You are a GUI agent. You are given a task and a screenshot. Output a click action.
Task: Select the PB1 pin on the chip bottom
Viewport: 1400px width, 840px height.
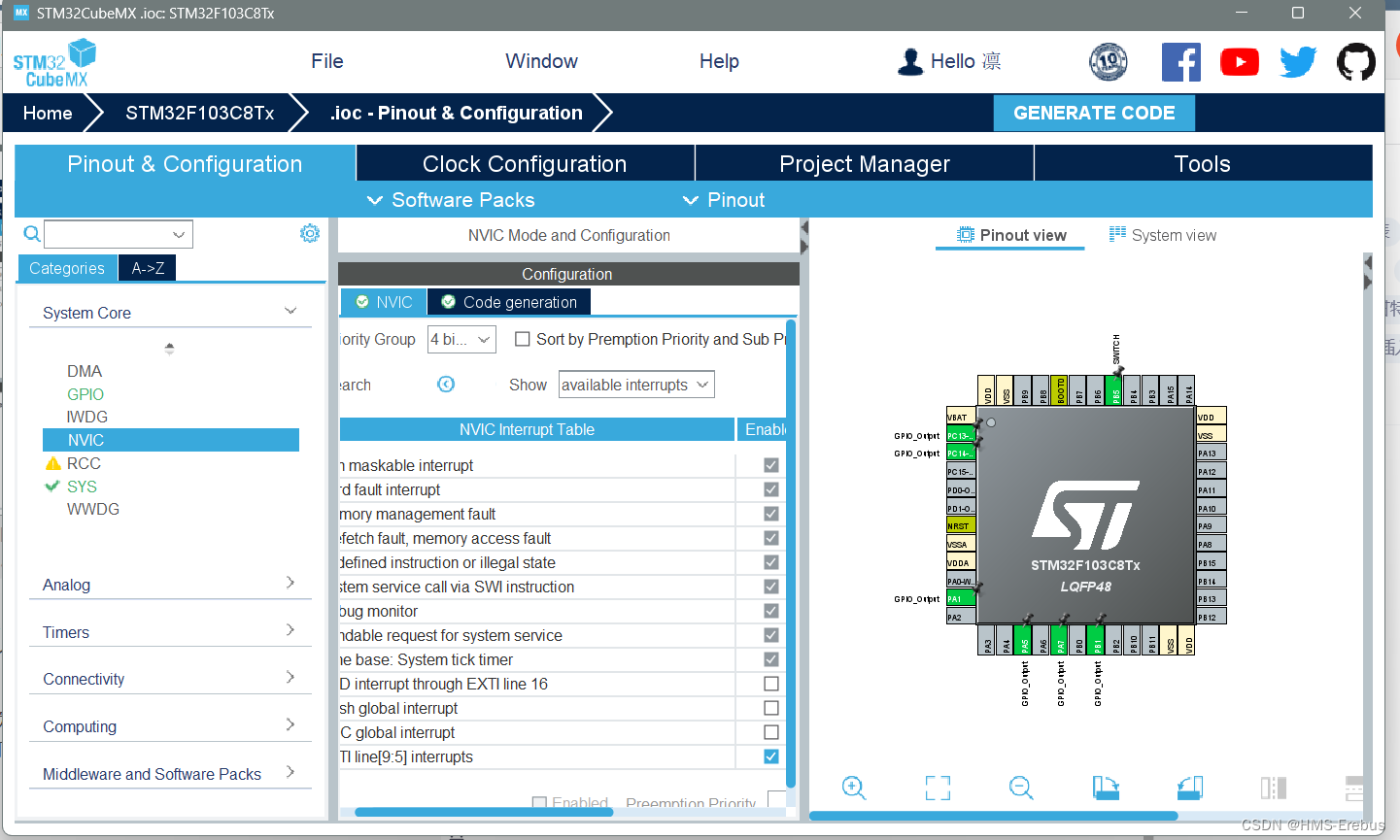click(1097, 641)
